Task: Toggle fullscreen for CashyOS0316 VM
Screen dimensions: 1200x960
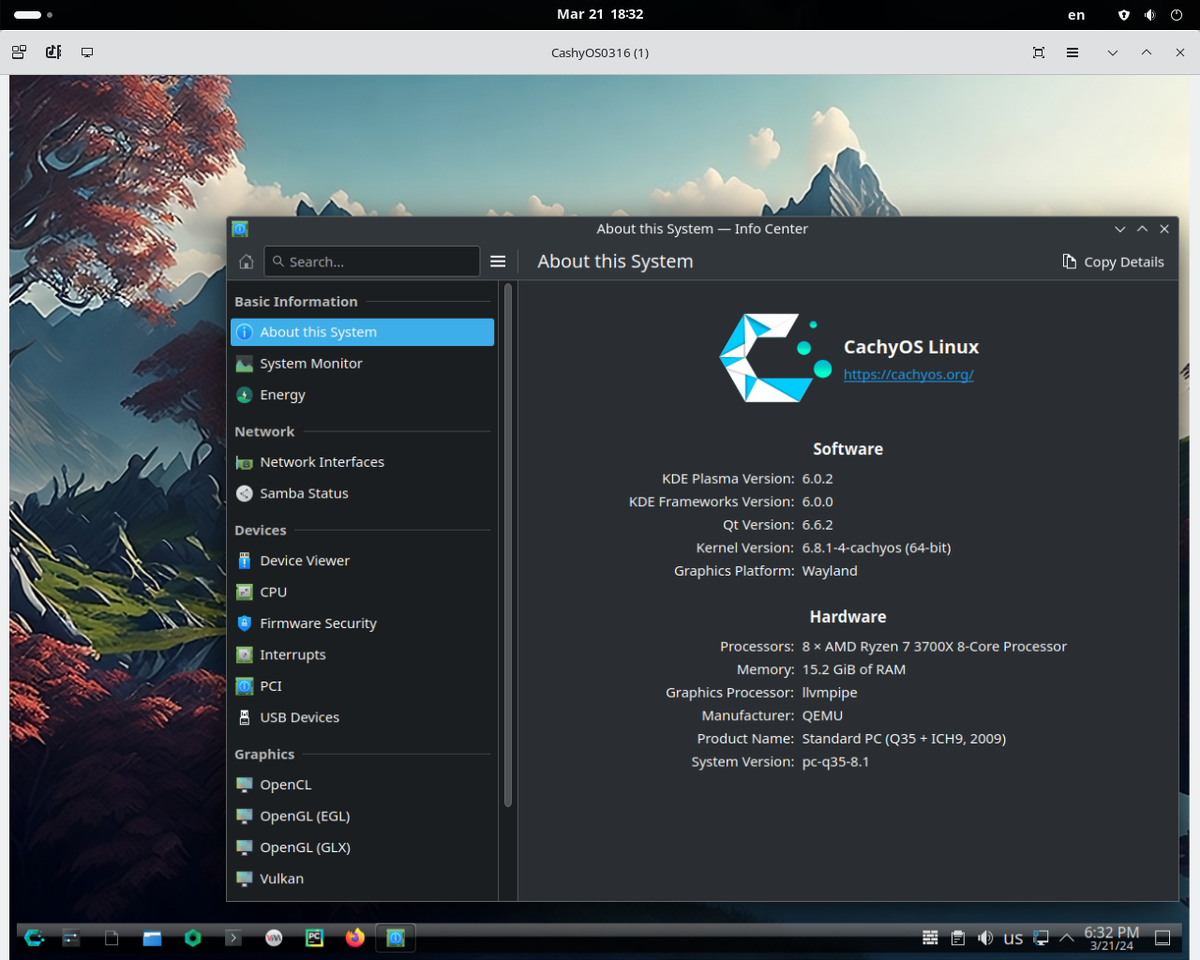Action: point(1039,52)
